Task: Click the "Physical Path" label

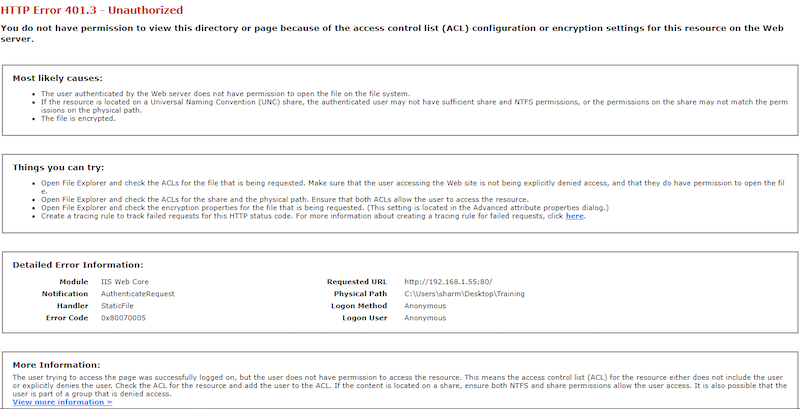Action: pos(361,294)
